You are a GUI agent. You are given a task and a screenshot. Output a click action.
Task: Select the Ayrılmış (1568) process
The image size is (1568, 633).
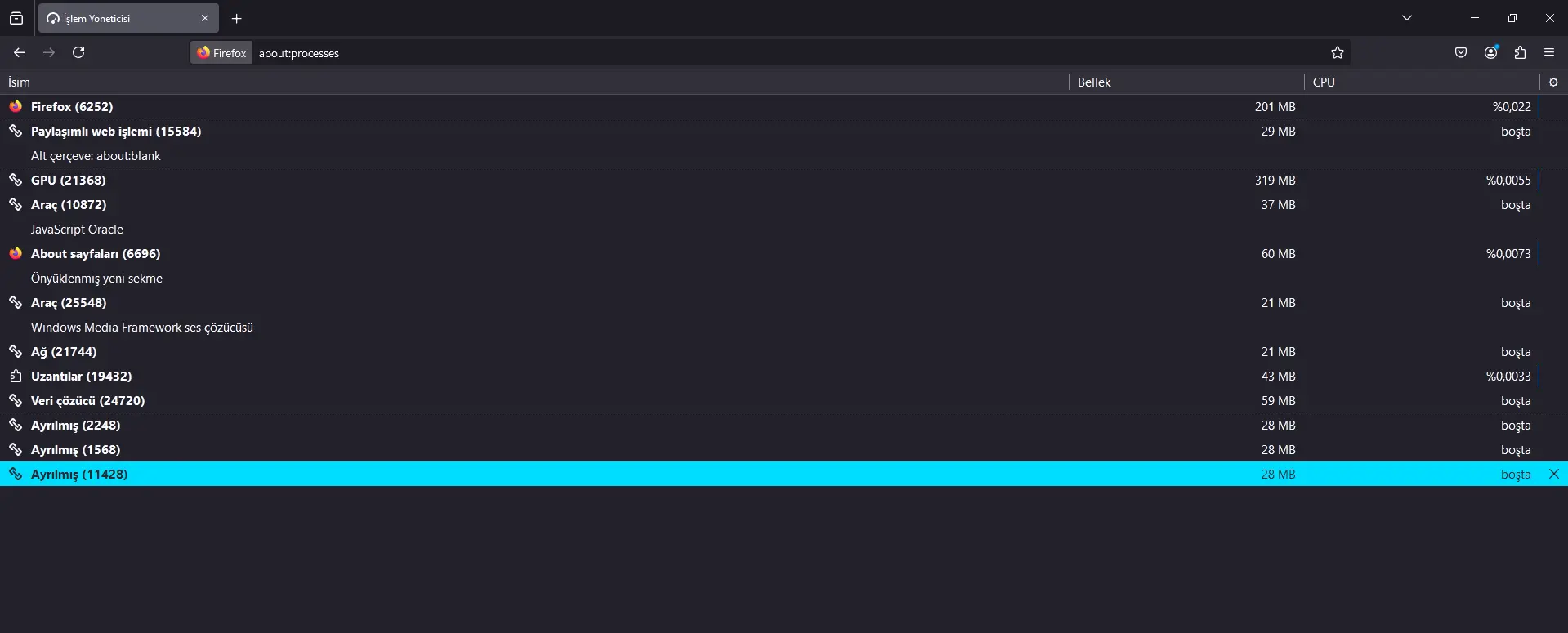point(784,449)
